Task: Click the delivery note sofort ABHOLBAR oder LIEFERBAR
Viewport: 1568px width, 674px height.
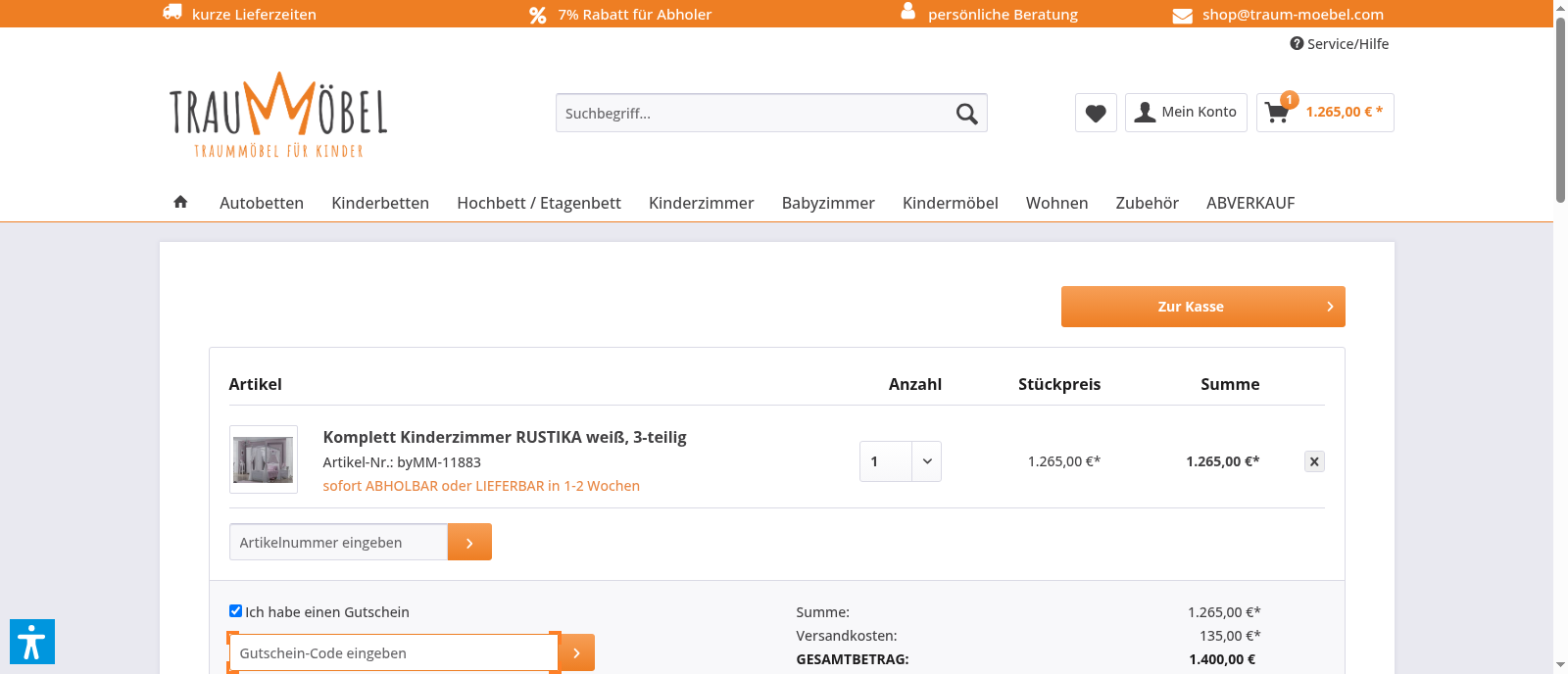Action: coord(481,486)
